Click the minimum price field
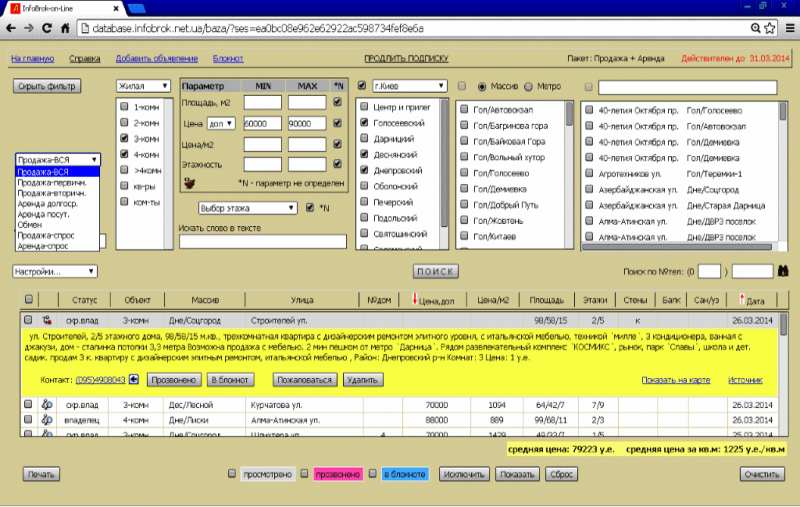This screenshot has height=507, width=800. pos(263,123)
